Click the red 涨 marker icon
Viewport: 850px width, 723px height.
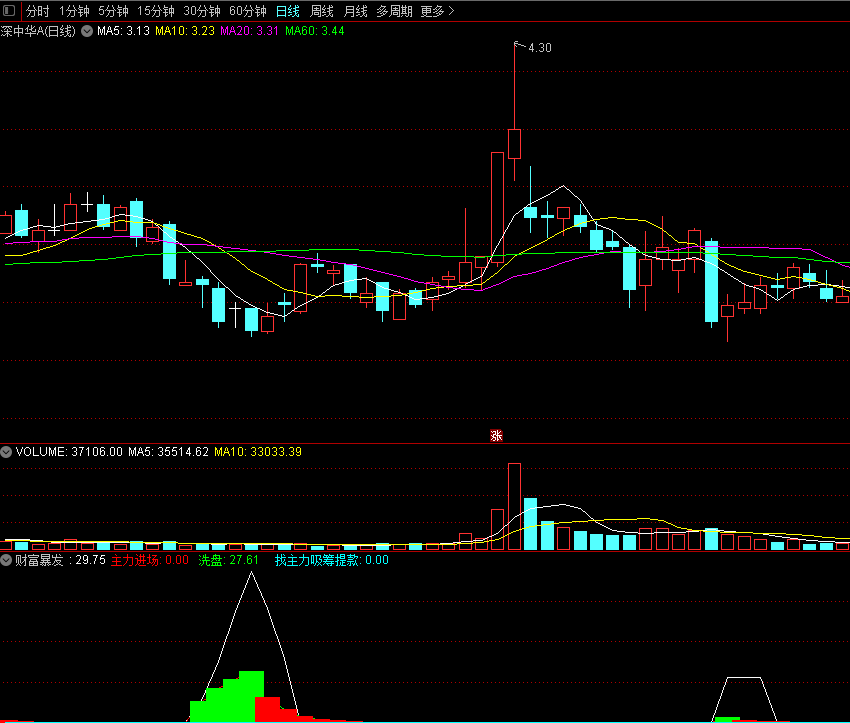point(496,436)
